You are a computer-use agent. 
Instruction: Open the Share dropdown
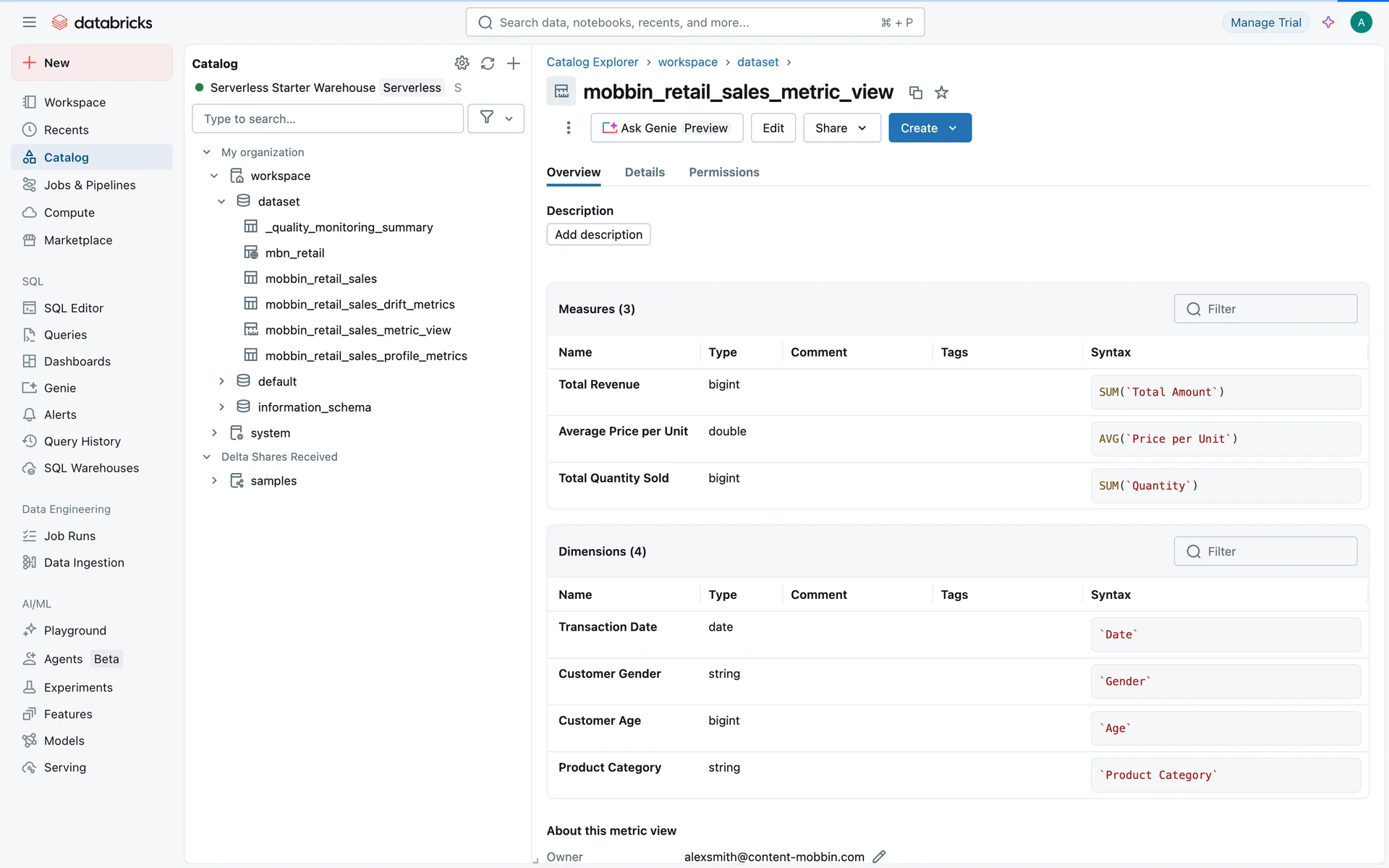[x=841, y=128]
